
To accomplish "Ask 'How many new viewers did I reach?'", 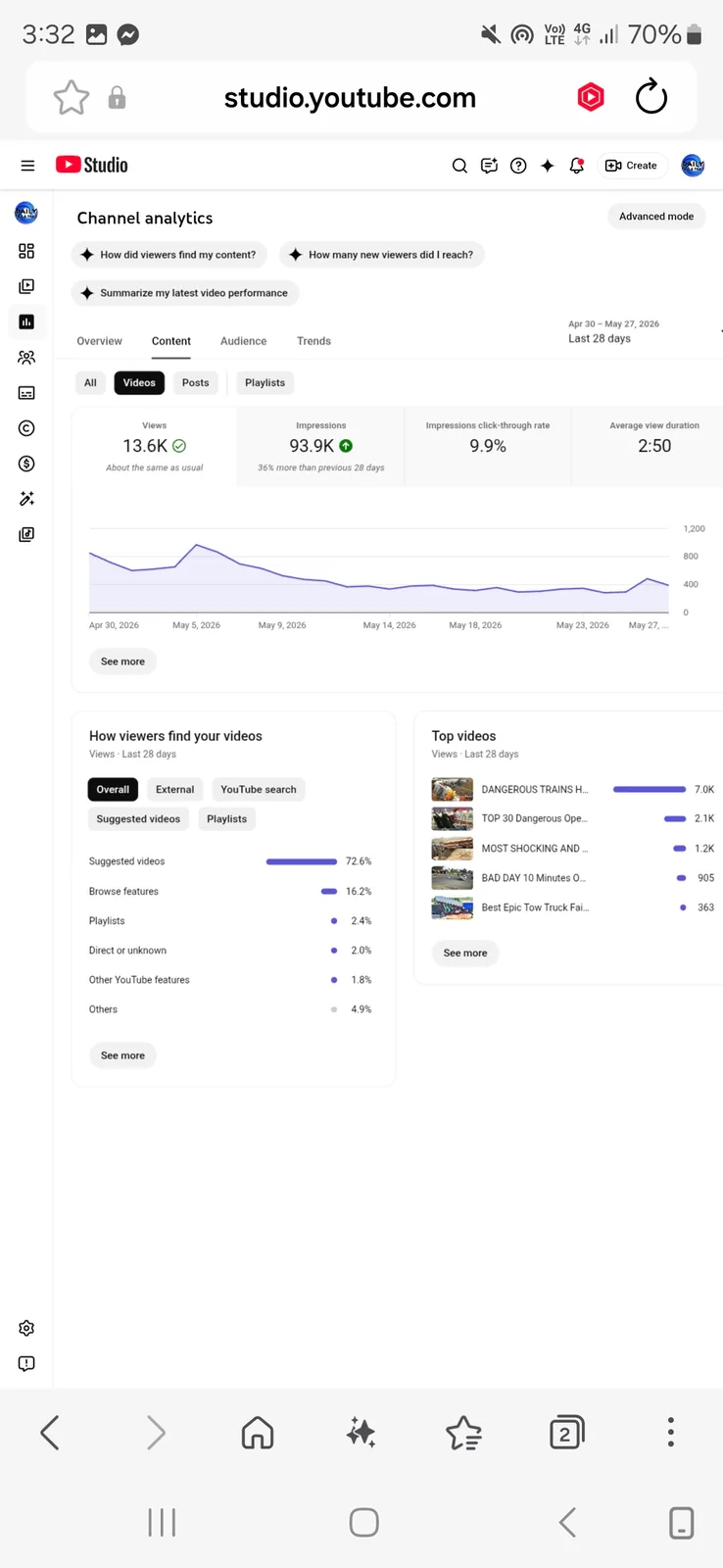I will [382, 255].
